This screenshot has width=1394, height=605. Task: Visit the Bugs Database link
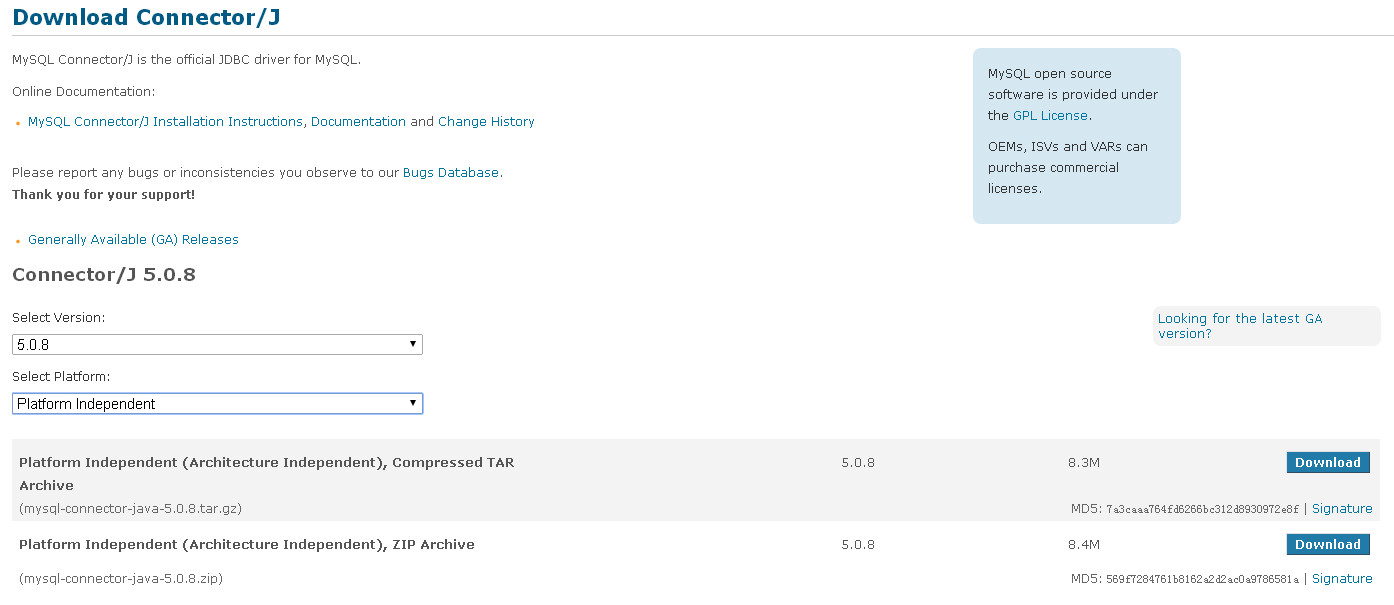pyautogui.click(x=450, y=173)
